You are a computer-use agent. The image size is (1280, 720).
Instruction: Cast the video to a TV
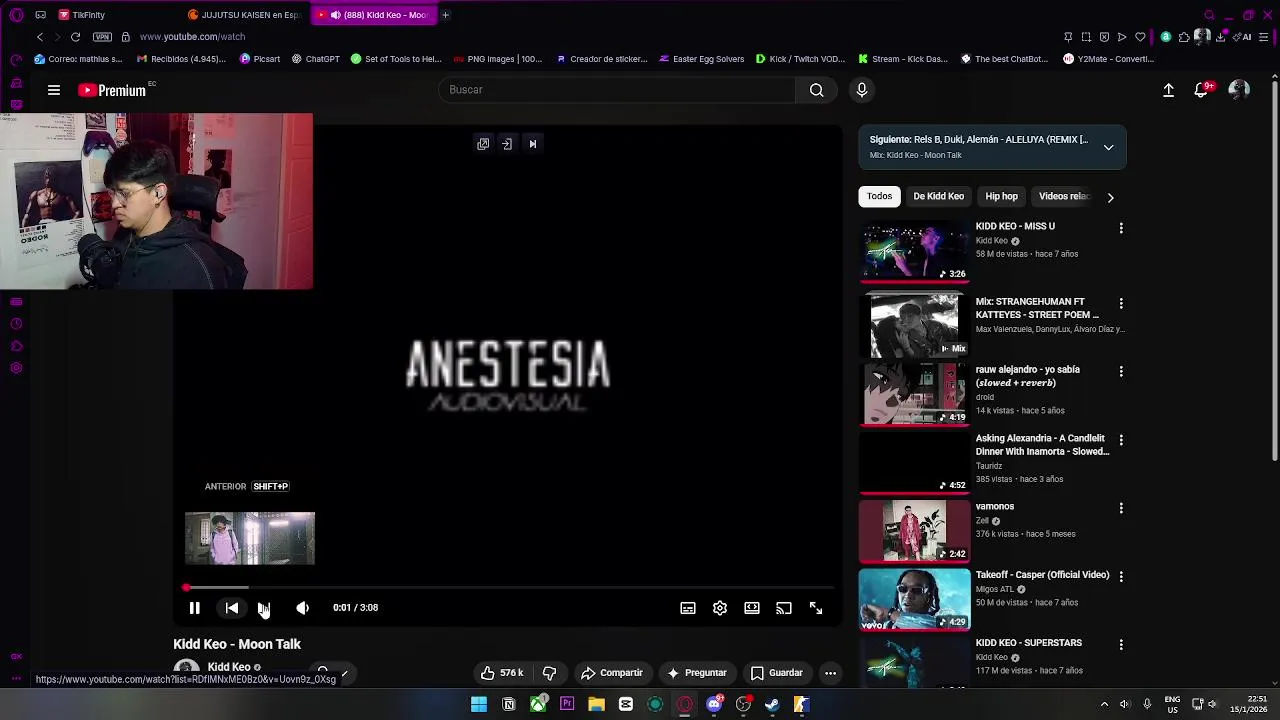[784, 608]
